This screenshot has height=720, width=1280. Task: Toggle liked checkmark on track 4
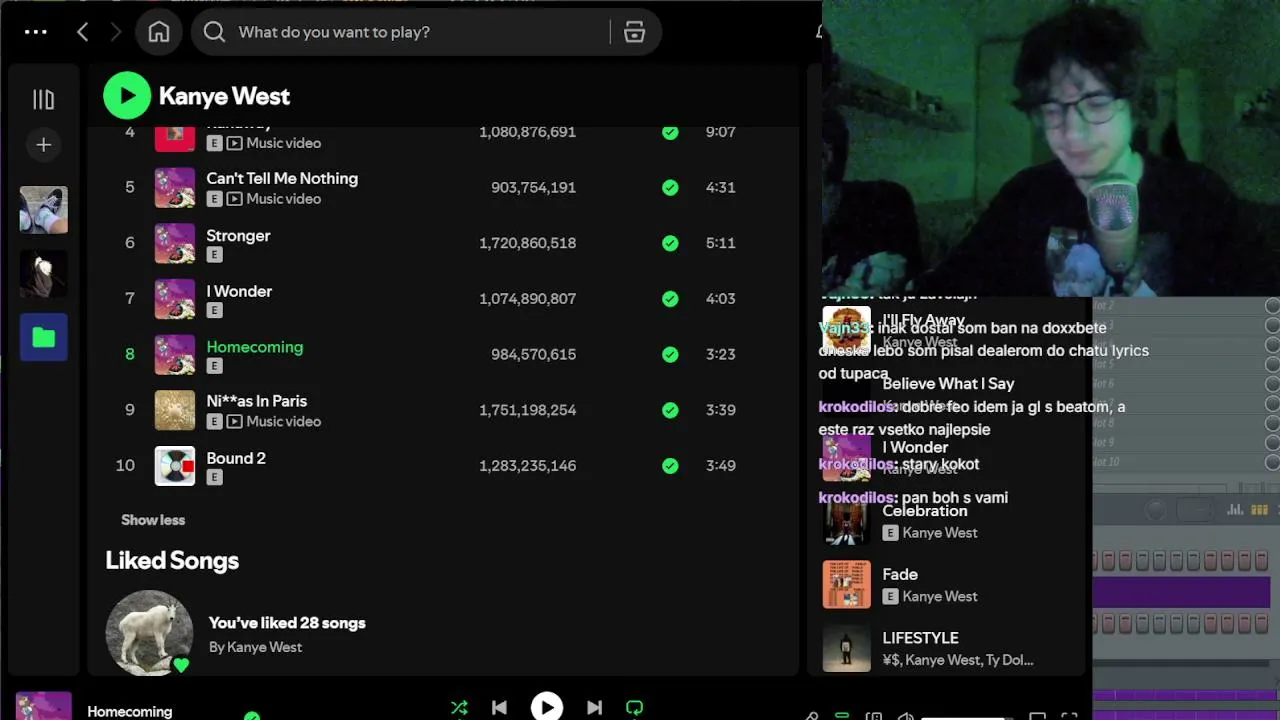[x=670, y=132]
